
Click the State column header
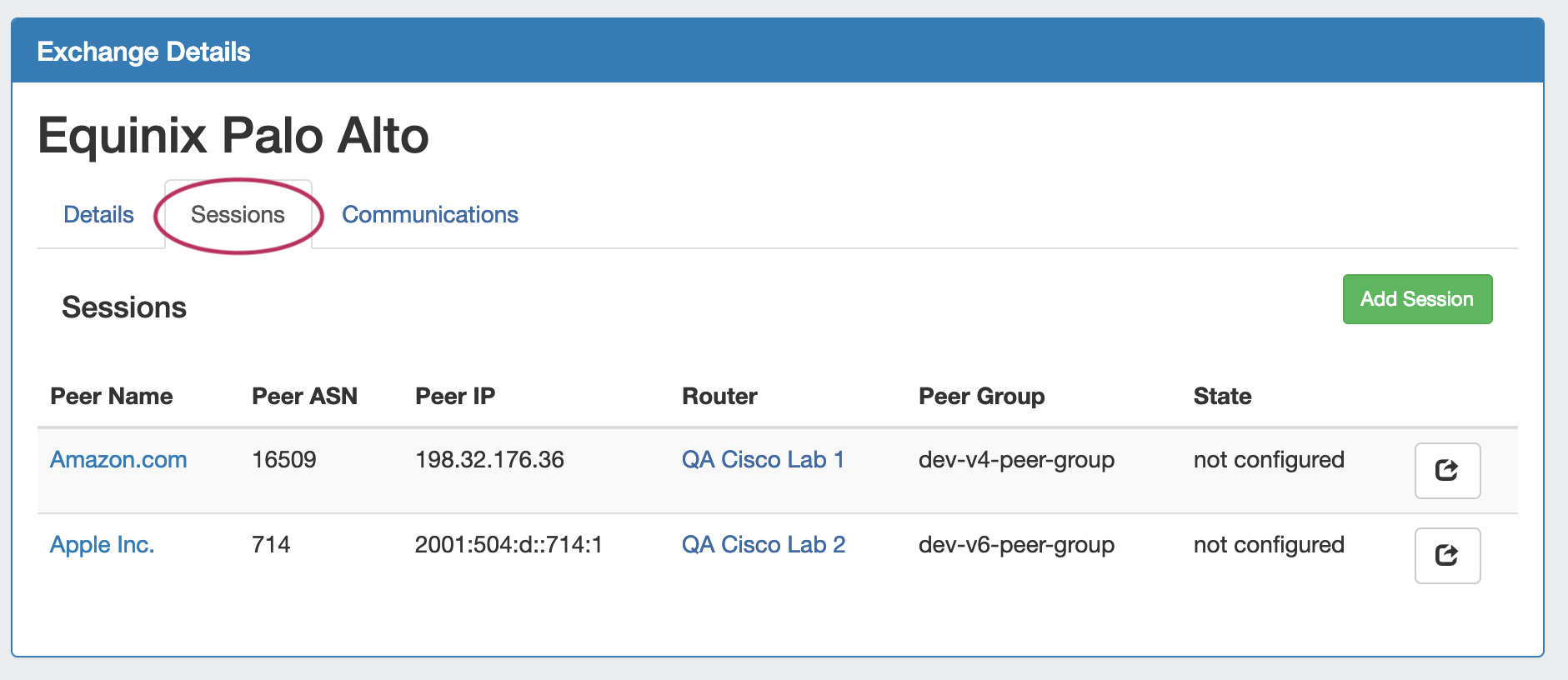point(1222,397)
